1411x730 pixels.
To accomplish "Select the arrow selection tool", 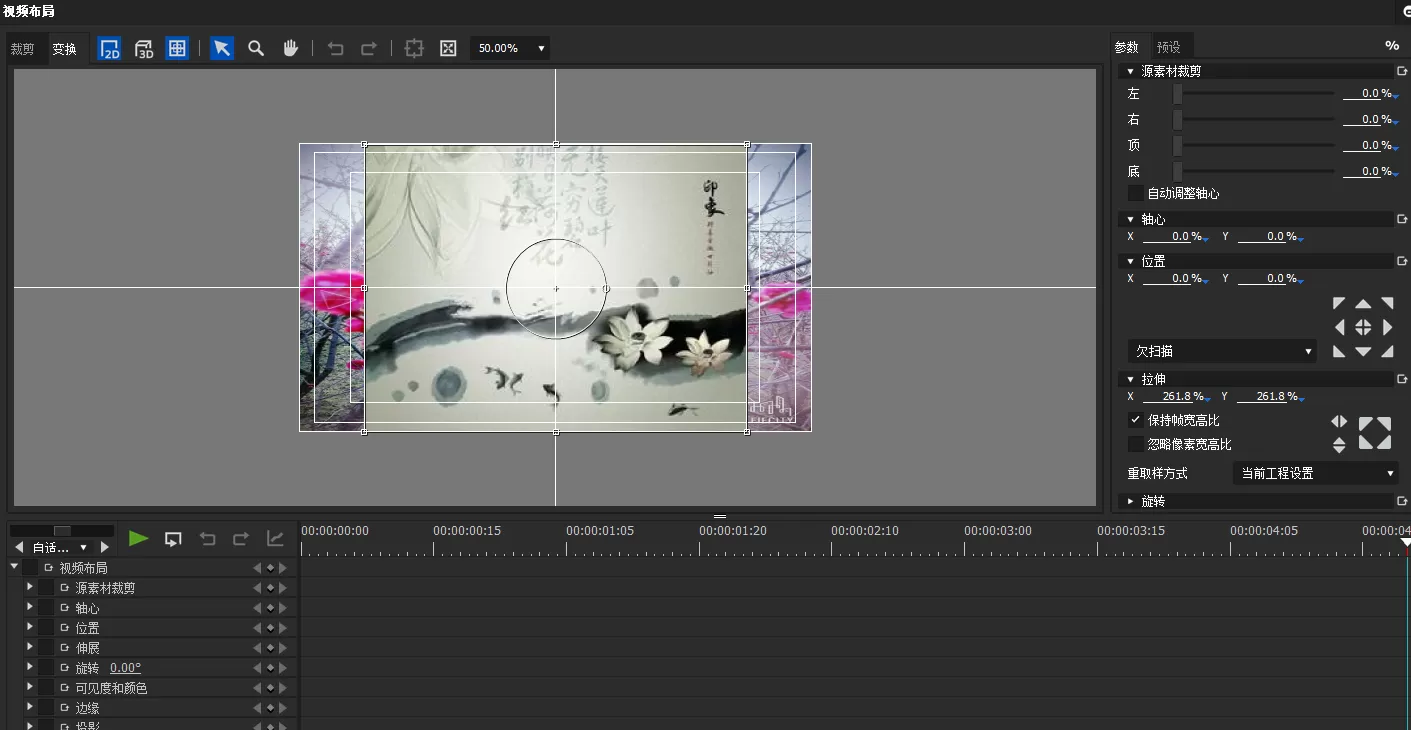I will click(x=222, y=48).
